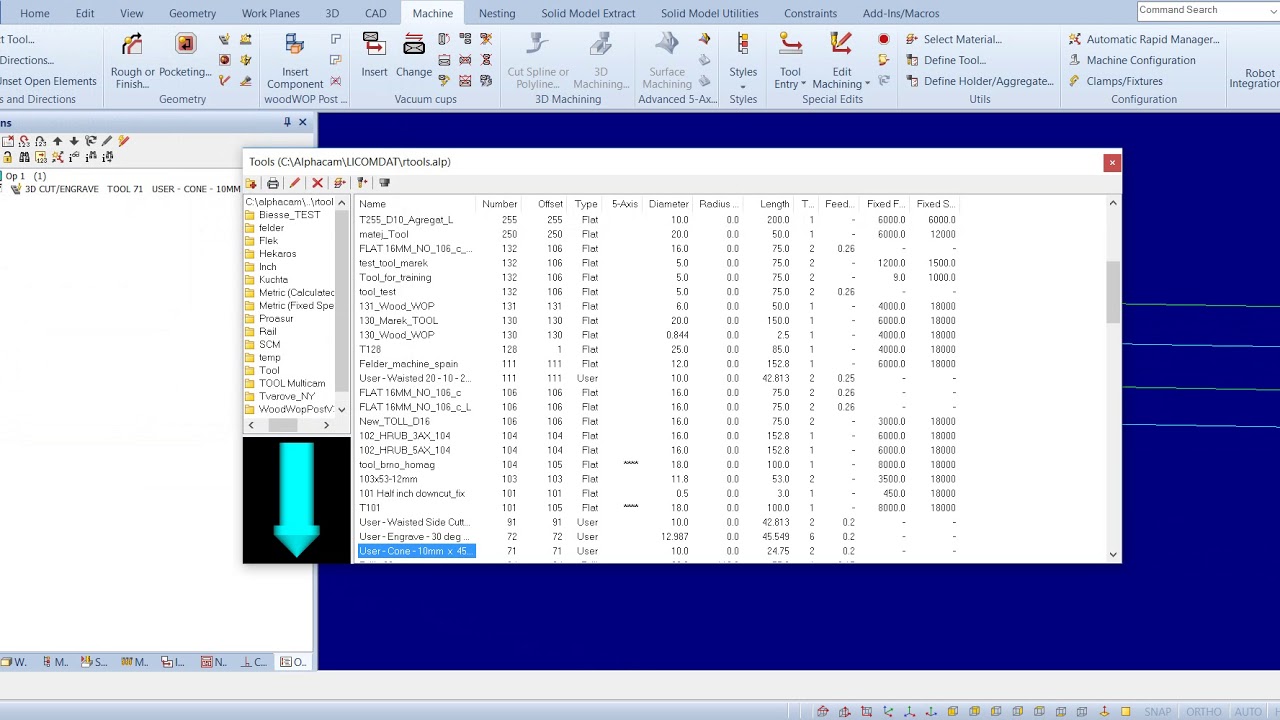Viewport: 1280px width, 720px height.
Task: Open Machine Configuration
Action: click(1131, 60)
